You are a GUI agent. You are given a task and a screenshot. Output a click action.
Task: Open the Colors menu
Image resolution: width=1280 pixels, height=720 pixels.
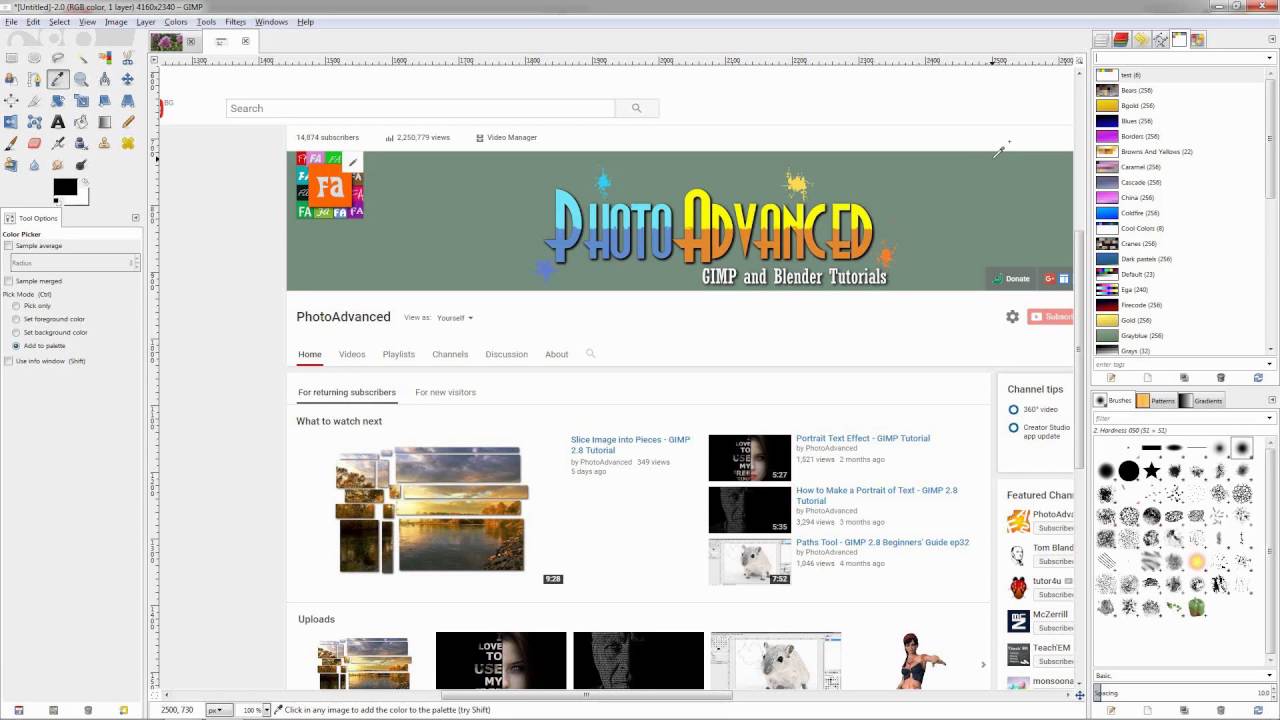point(176,22)
